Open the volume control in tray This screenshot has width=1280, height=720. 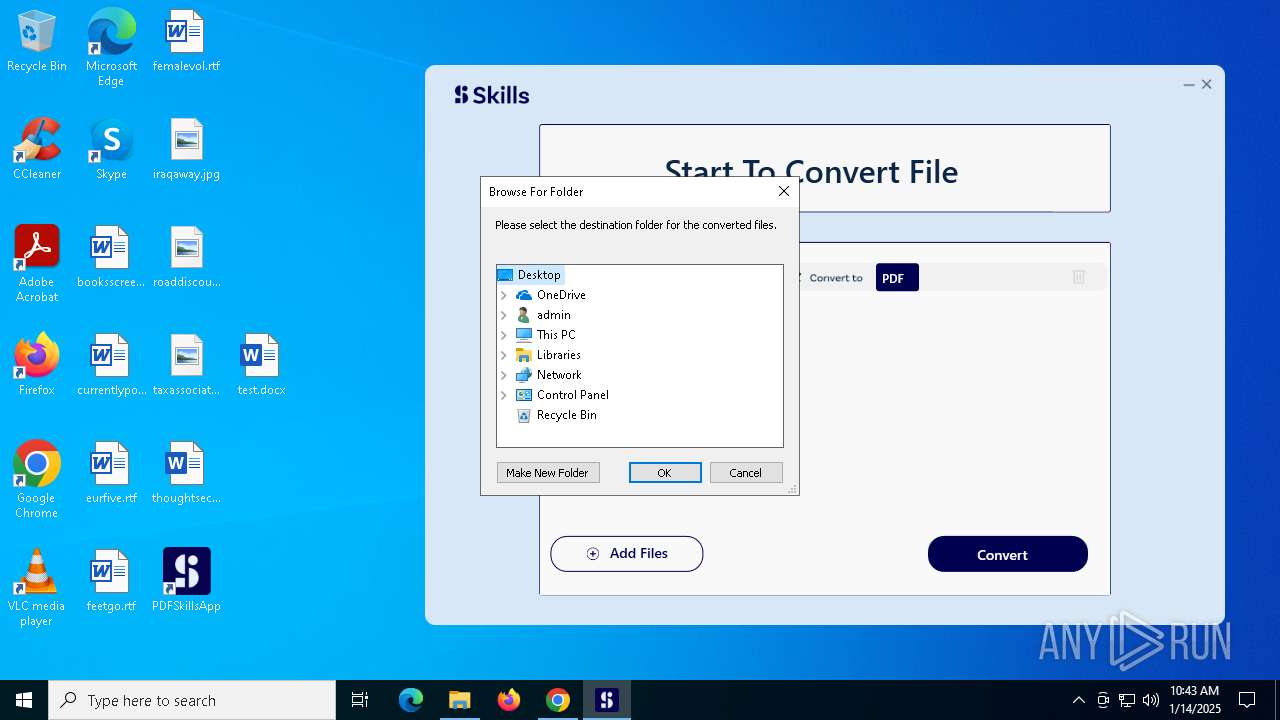1151,700
